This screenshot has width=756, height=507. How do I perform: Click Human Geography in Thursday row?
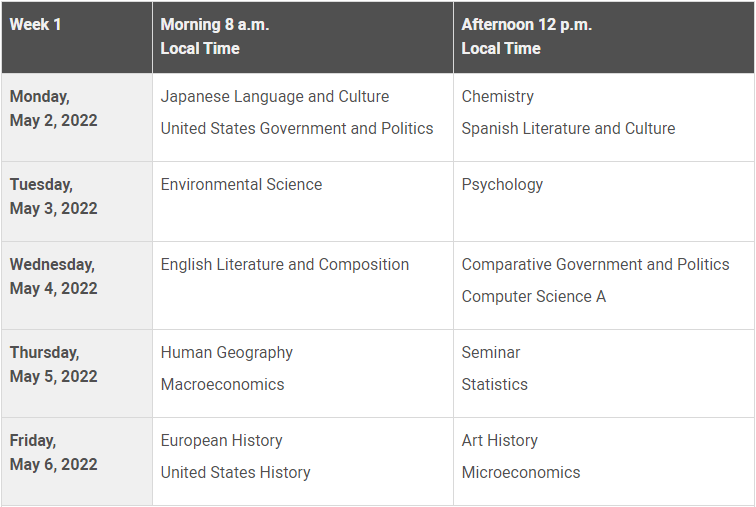coord(227,353)
